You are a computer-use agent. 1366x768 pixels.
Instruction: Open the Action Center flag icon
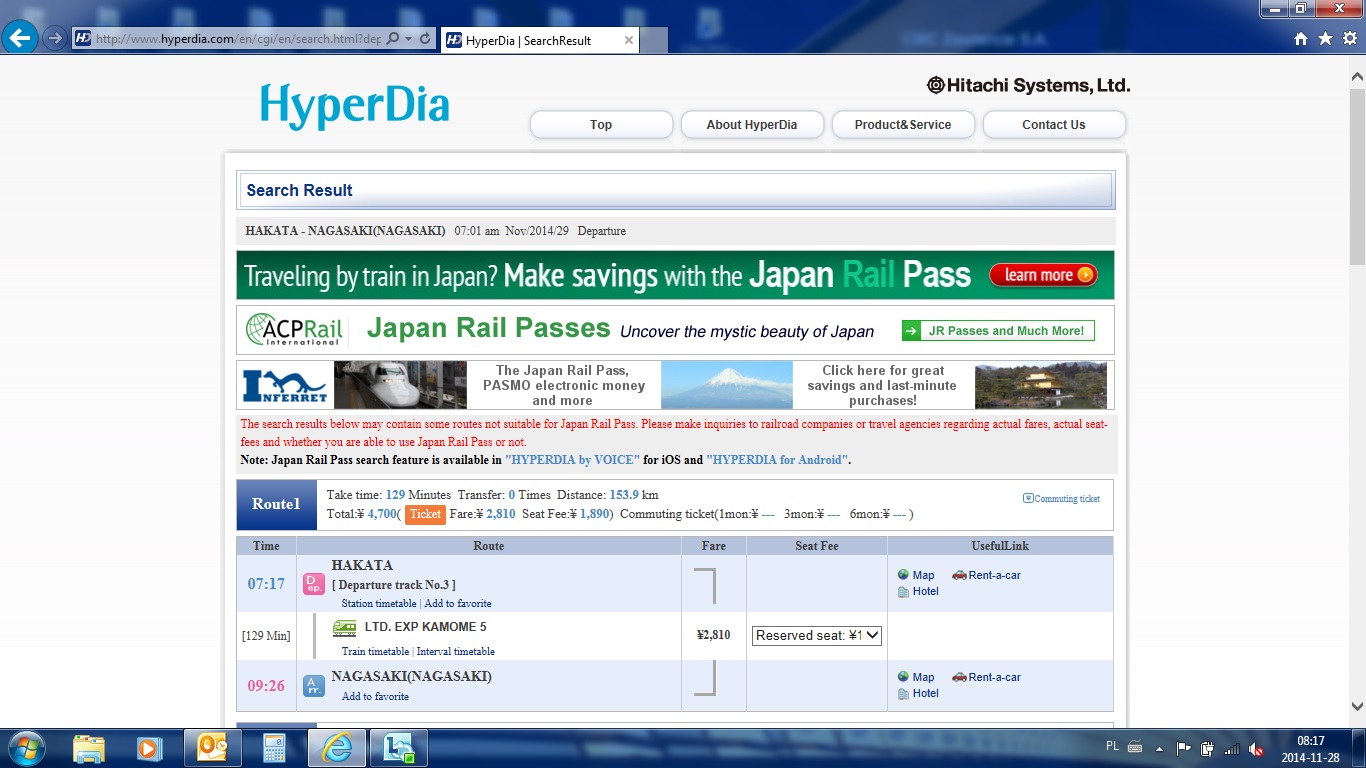point(1184,748)
